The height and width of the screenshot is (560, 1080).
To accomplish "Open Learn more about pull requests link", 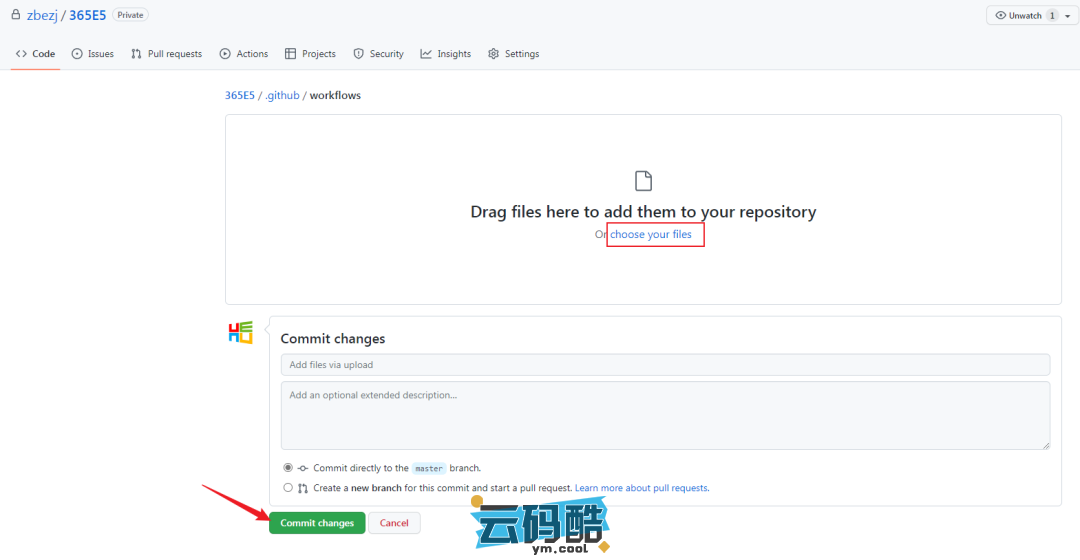I will [x=641, y=488].
